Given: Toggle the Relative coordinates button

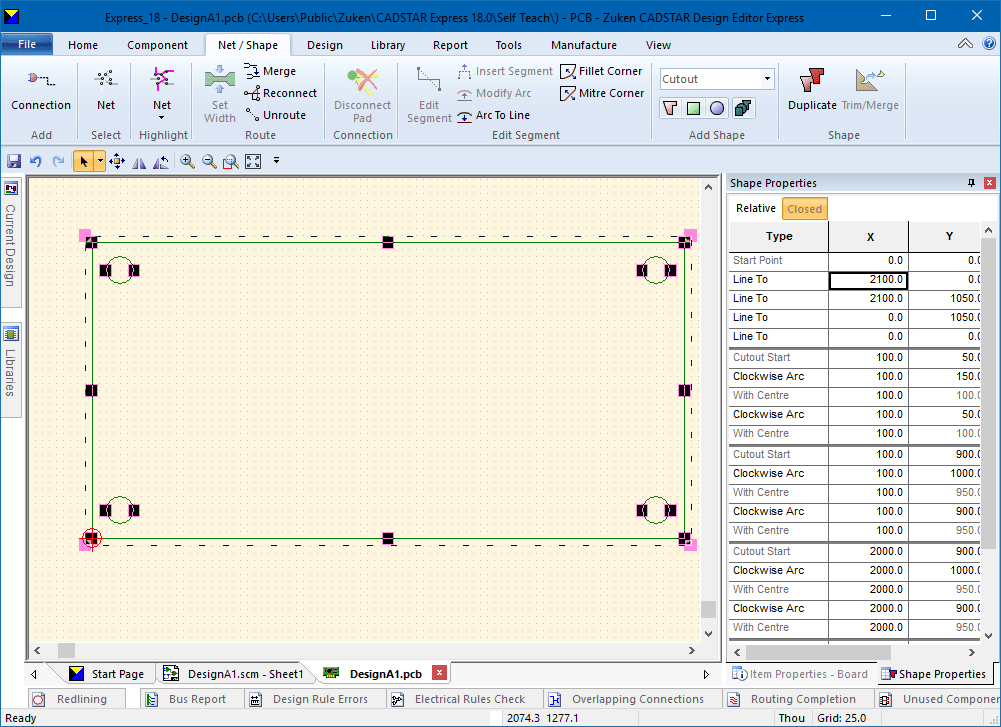Looking at the screenshot, I should pyautogui.click(x=756, y=209).
